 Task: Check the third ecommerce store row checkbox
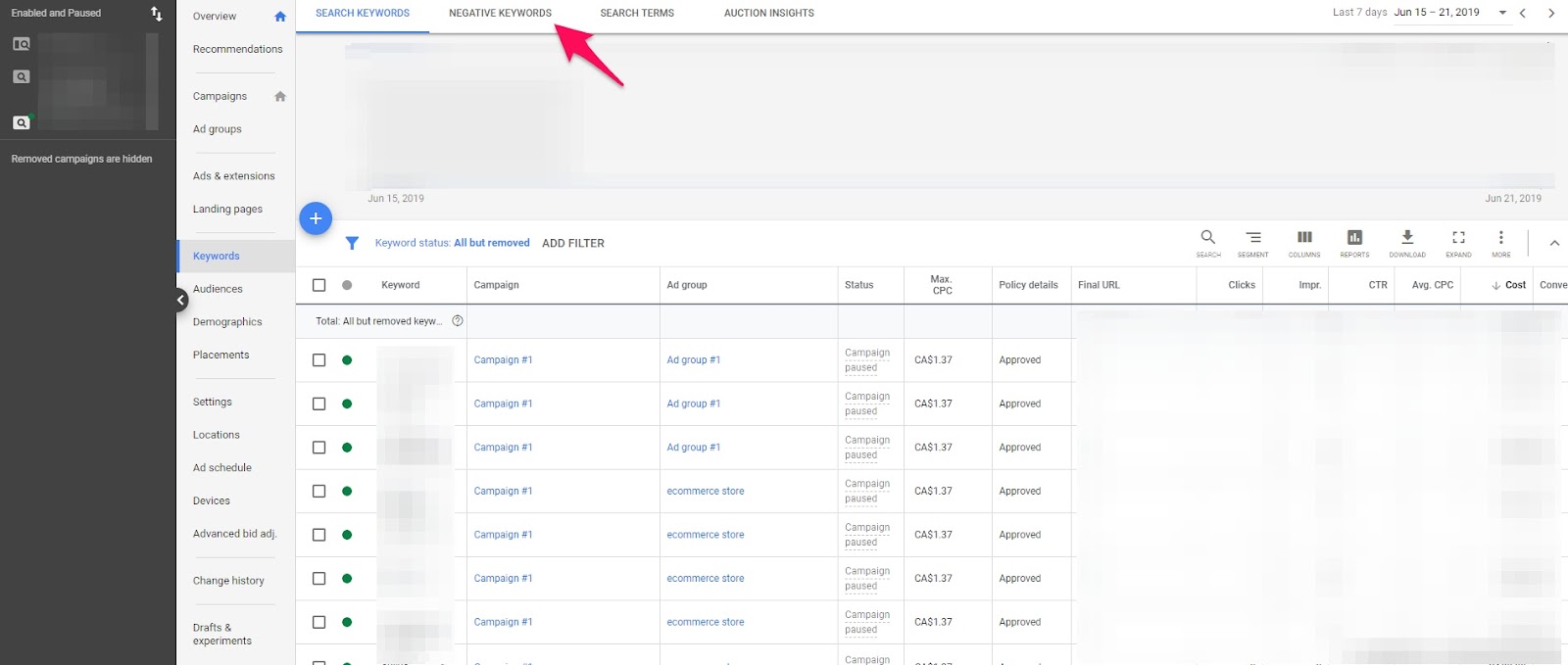318,579
